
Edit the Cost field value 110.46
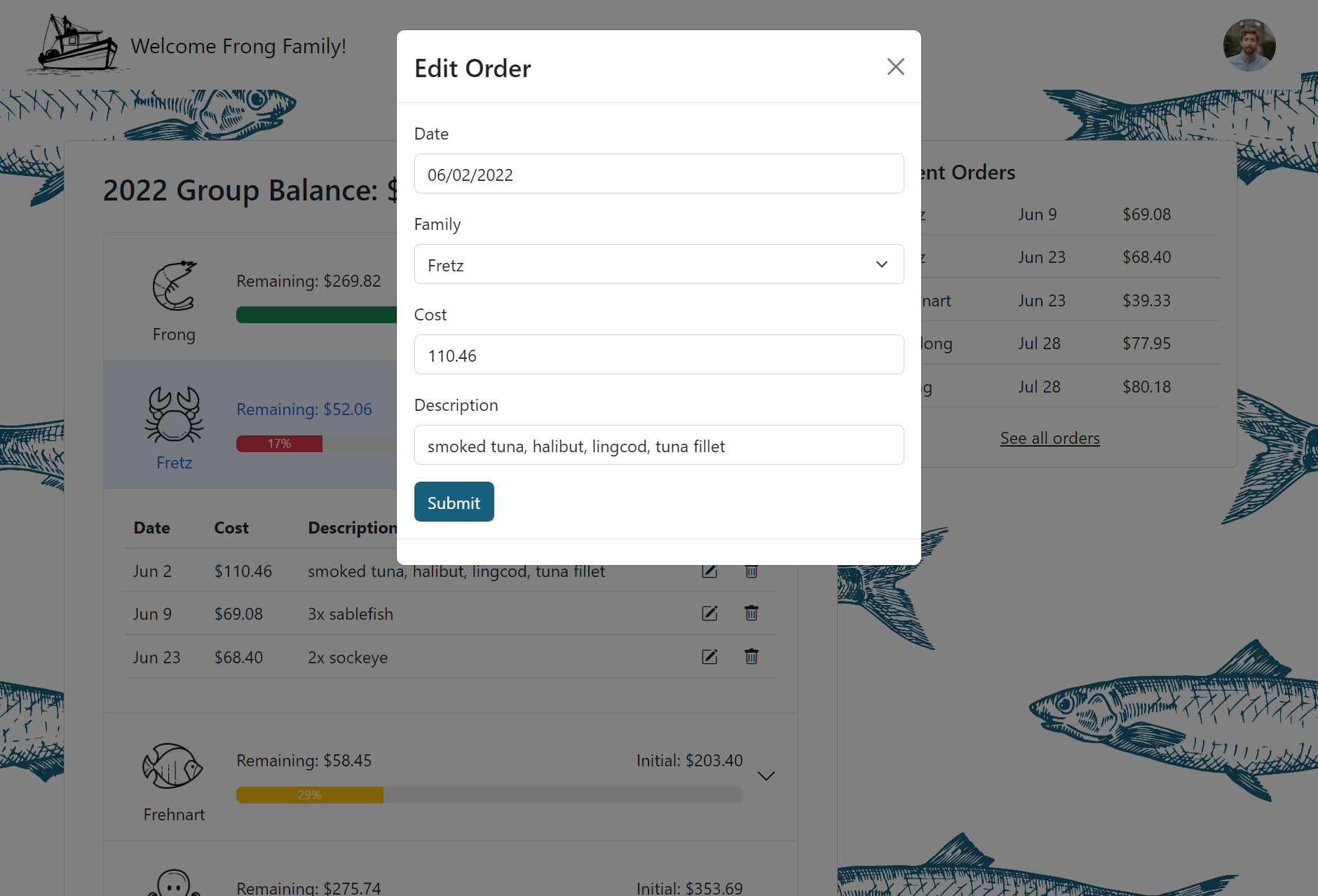(658, 355)
